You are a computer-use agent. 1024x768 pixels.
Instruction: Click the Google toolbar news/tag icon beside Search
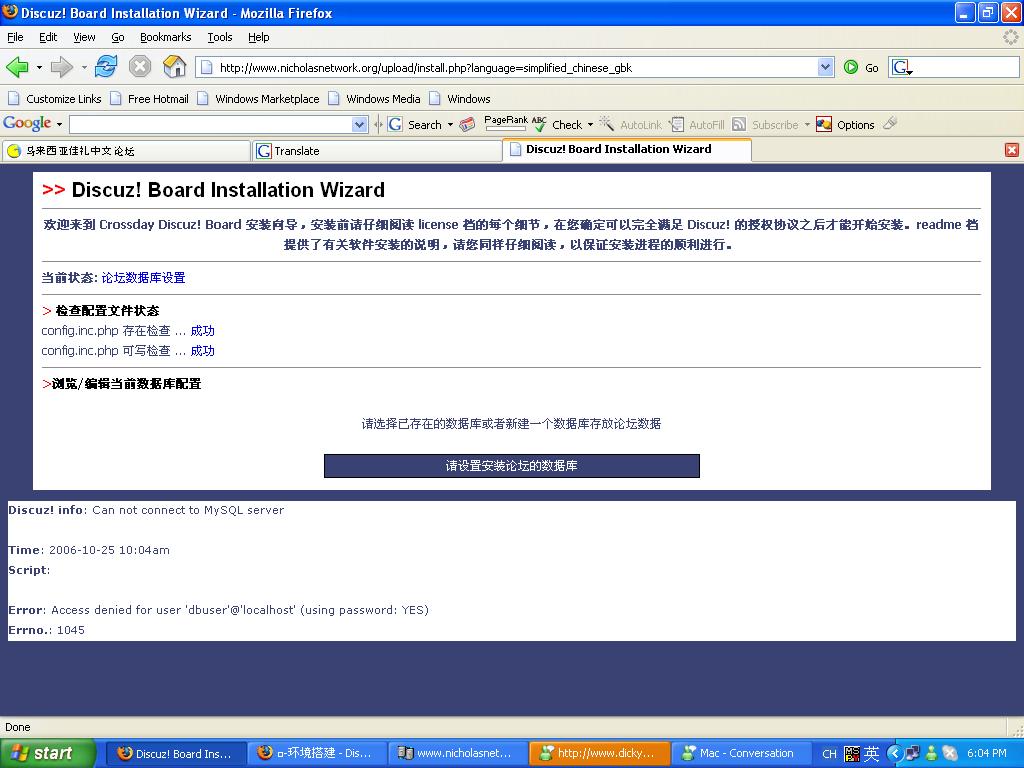467,124
